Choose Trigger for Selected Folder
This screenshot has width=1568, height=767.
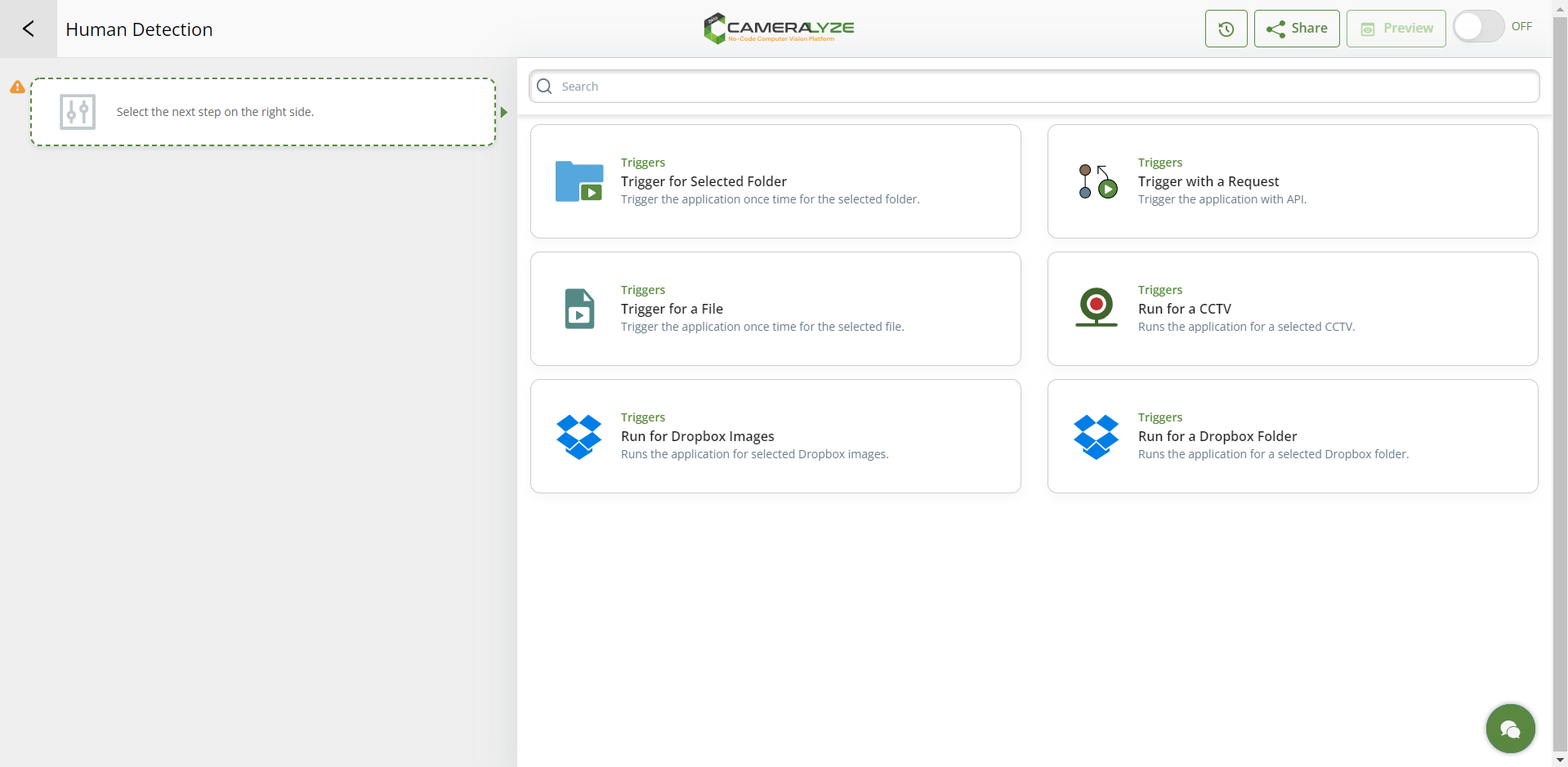pos(775,181)
